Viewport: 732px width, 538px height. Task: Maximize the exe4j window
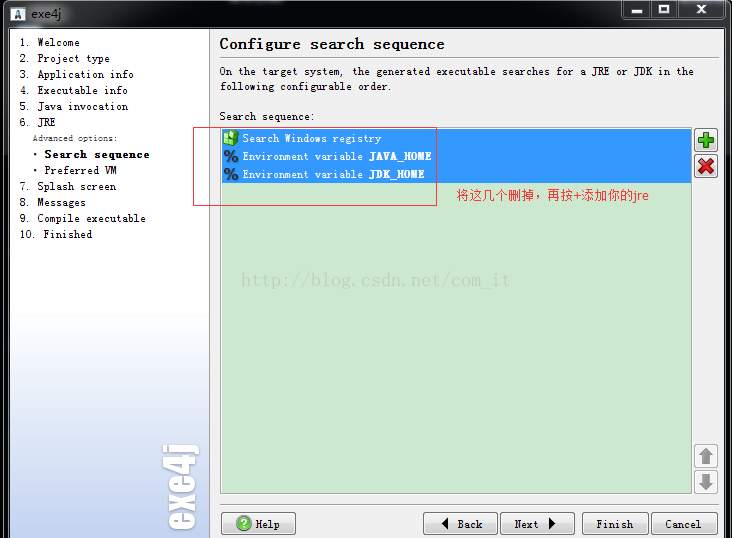[x=664, y=9]
